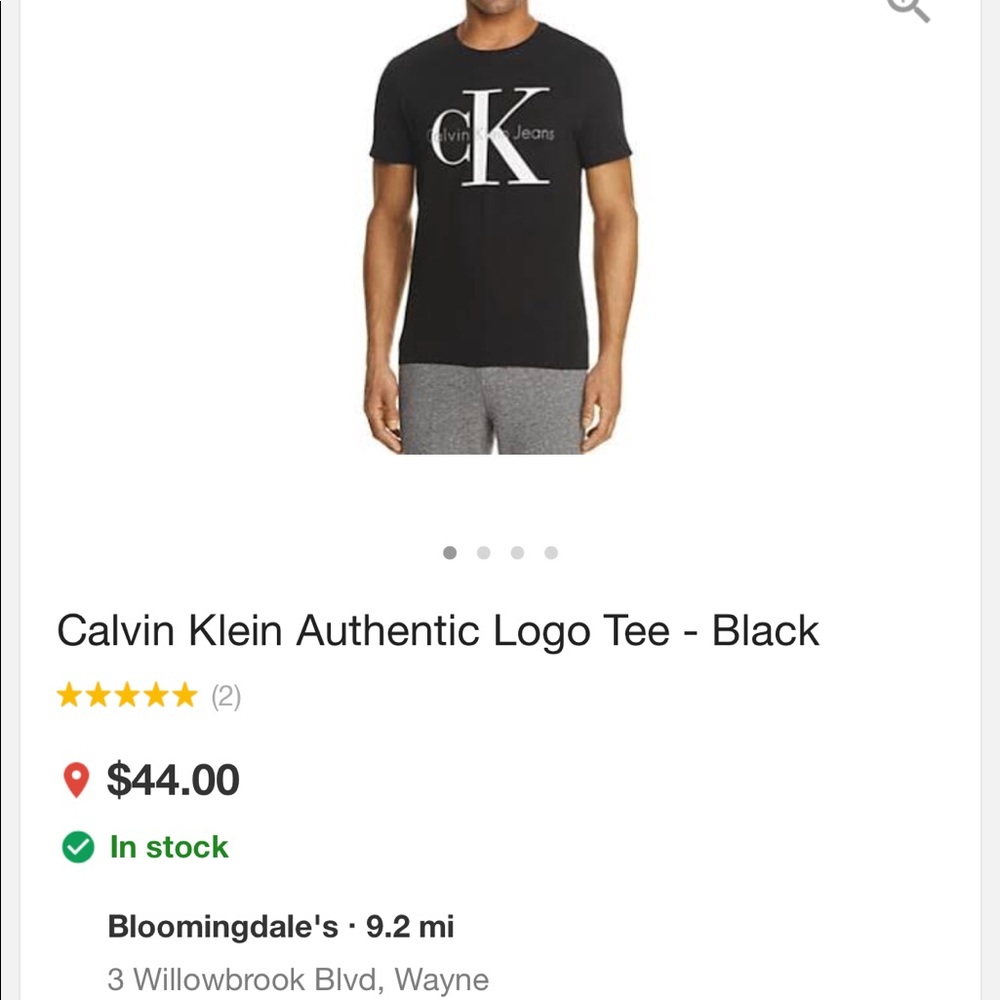
Task: Click the second star in the rating row
Action: point(99,694)
